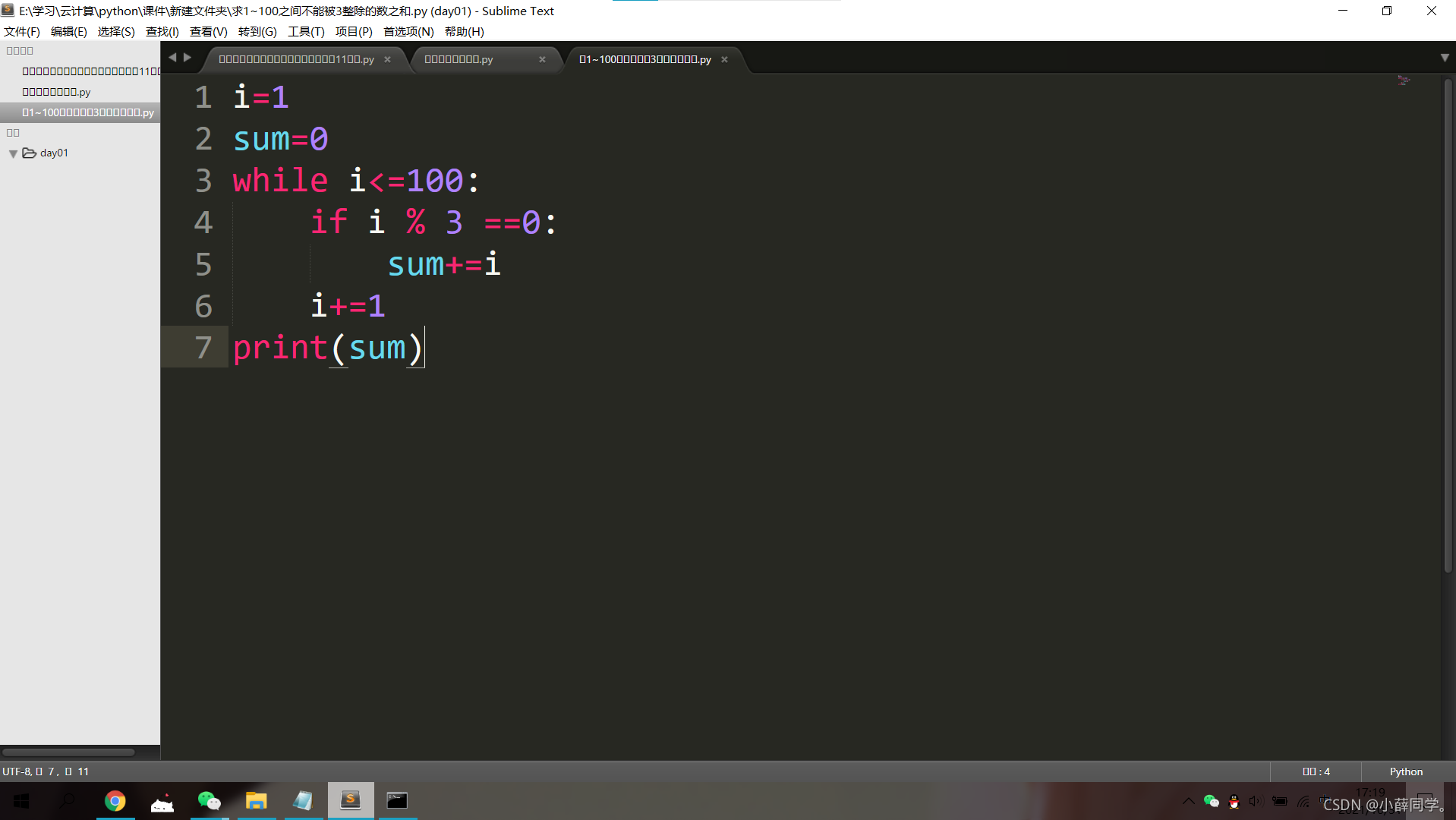Click on 'print(sum)' statement
The image size is (1456, 820).
pos(328,348)
